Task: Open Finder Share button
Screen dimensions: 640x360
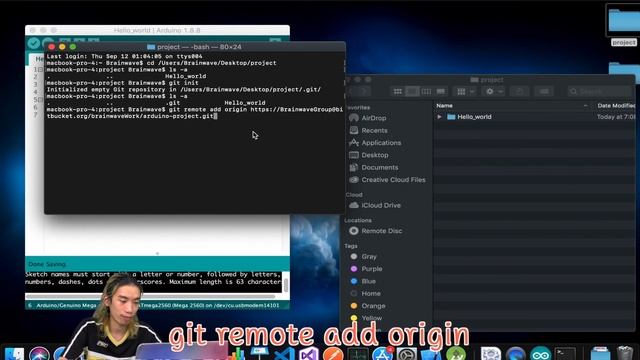Action: pos(520,91)
